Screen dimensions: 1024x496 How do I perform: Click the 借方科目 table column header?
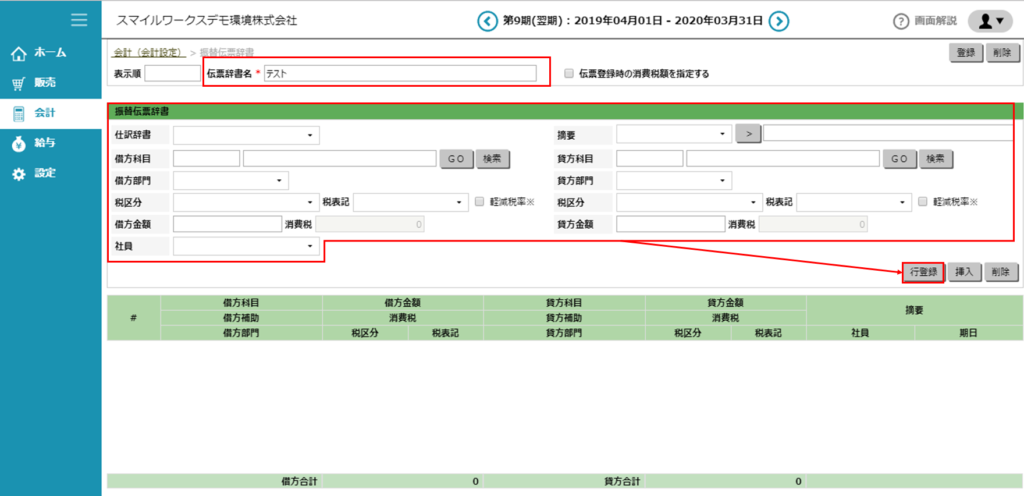coord(241,303)
